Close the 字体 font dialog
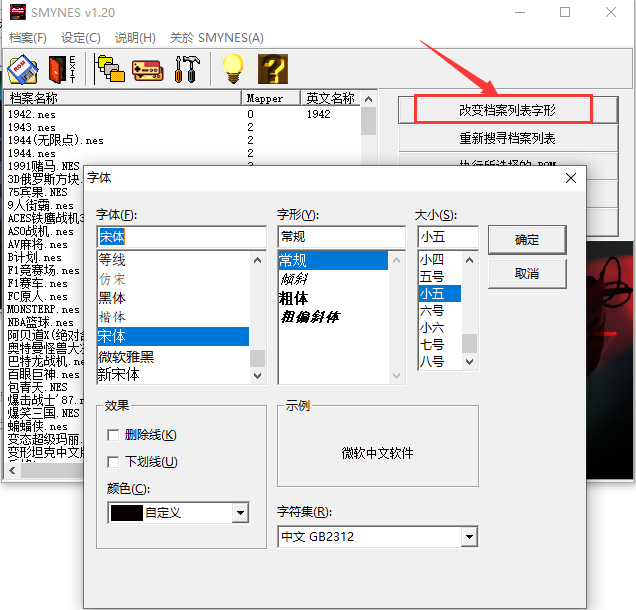The width and height of the screenshot is (636, 610). (571, 178)
